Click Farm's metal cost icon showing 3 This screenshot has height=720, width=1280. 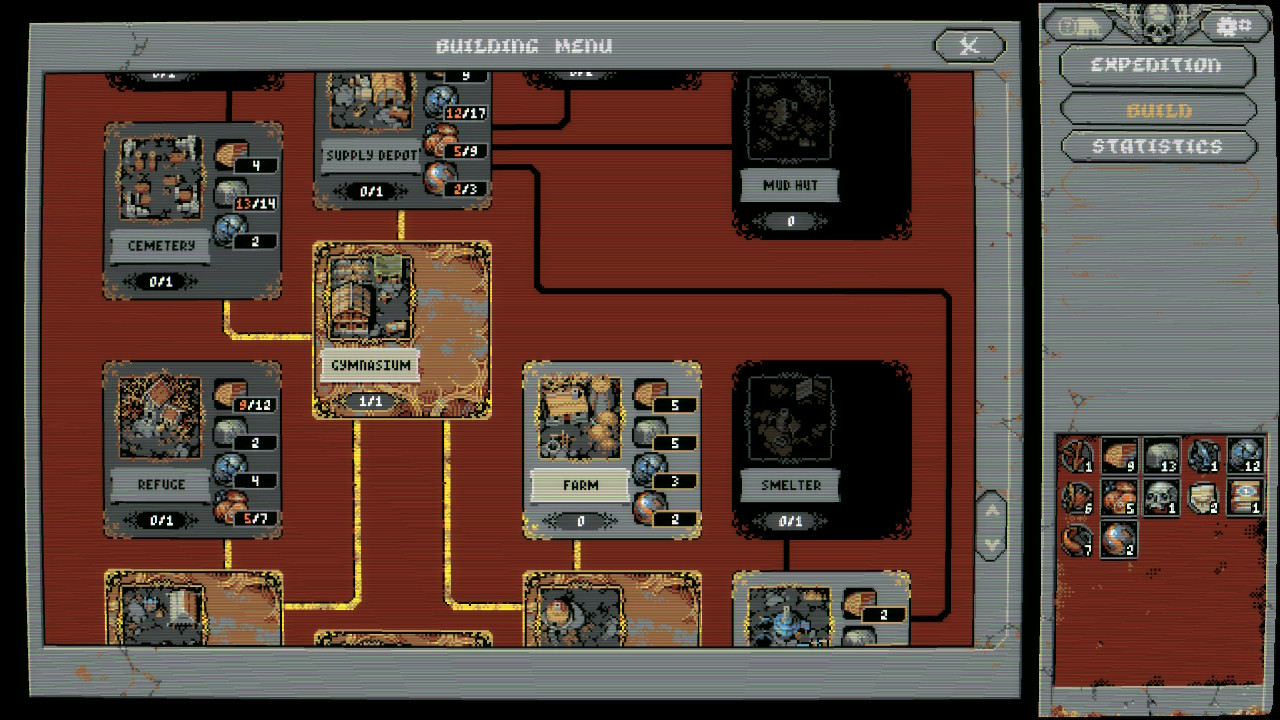(x=650, y=470)
